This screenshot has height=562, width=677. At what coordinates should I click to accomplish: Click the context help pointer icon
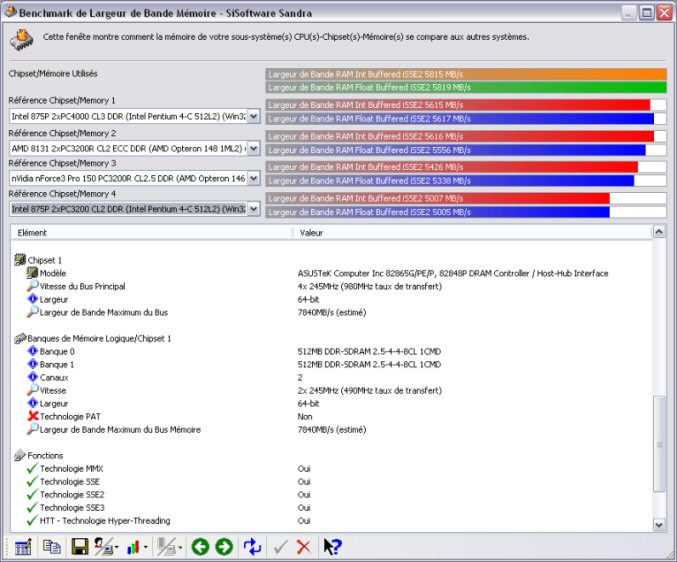pos(332,547)
